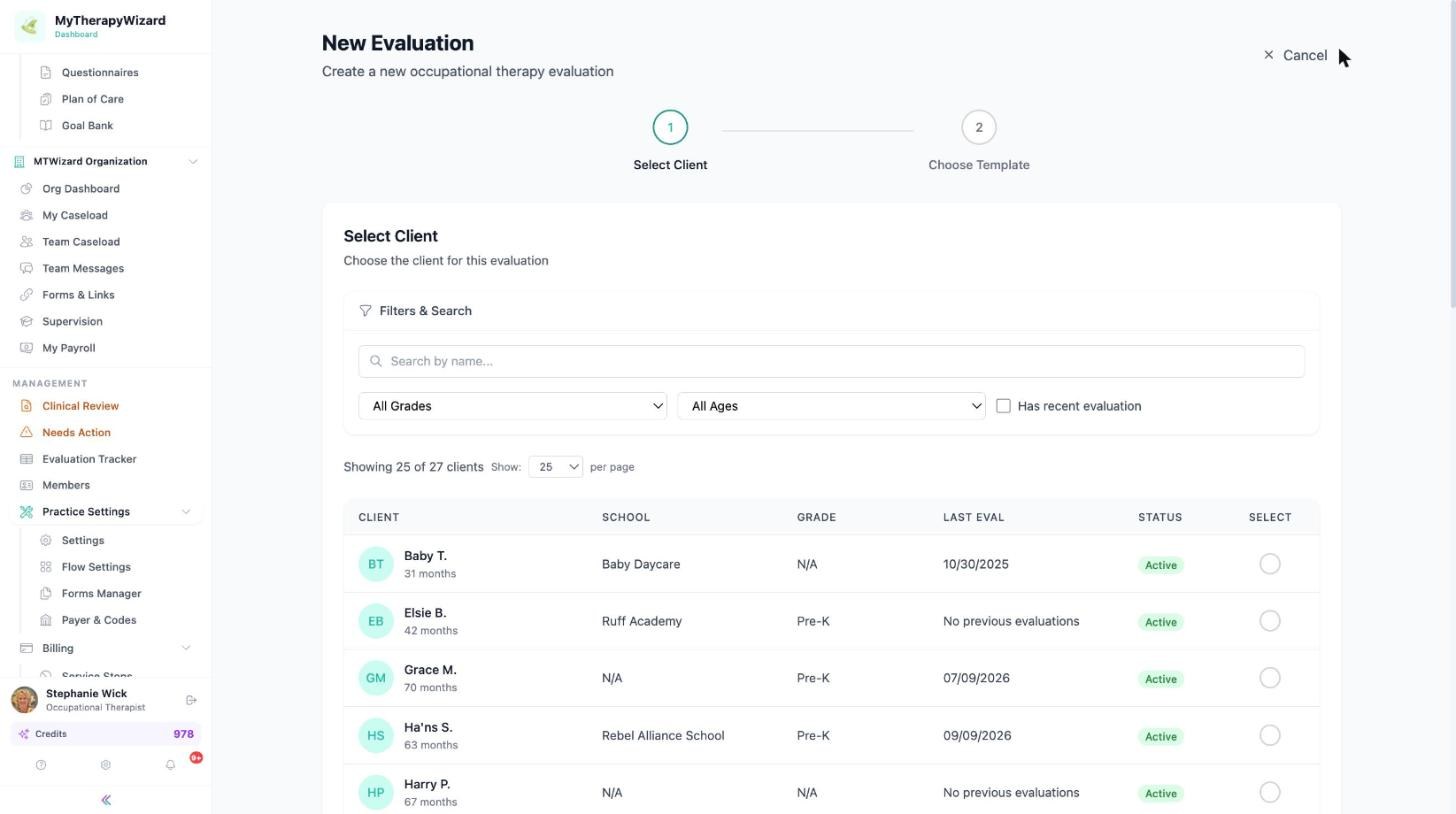Click the BT client avatar
The height and width of the screenshot is (814, 1456).
click(x=376, y=564)
